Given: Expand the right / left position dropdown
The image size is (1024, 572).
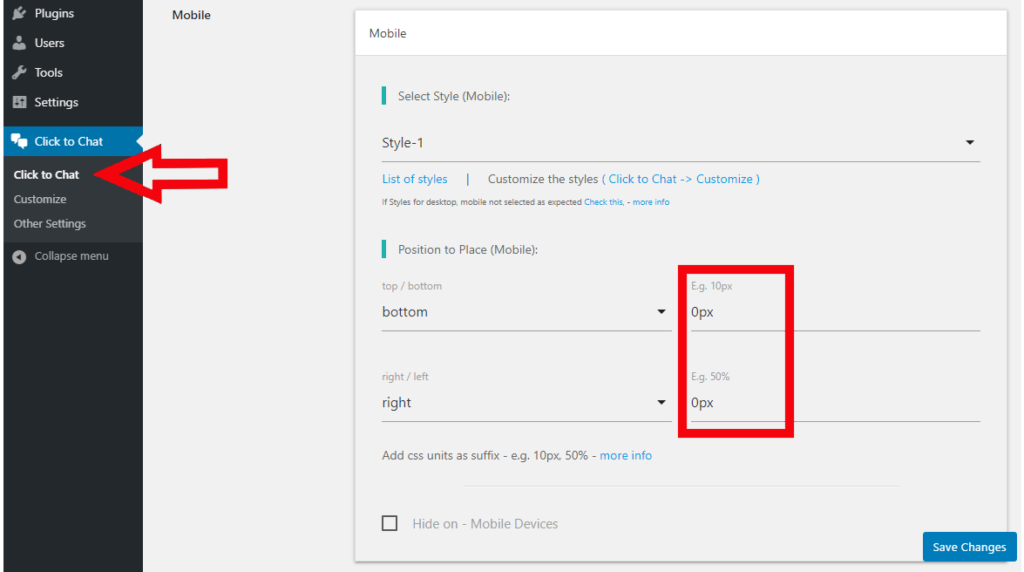Looking at the screenshot, I should (x=525, y=403).
